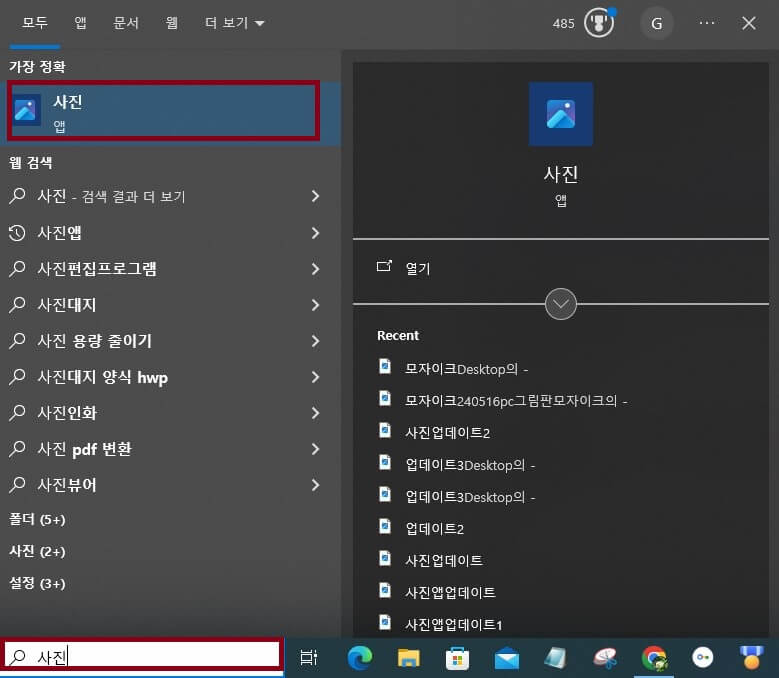
Task: Click the open icon beside 열기
Action: click(x=384, y=267)
